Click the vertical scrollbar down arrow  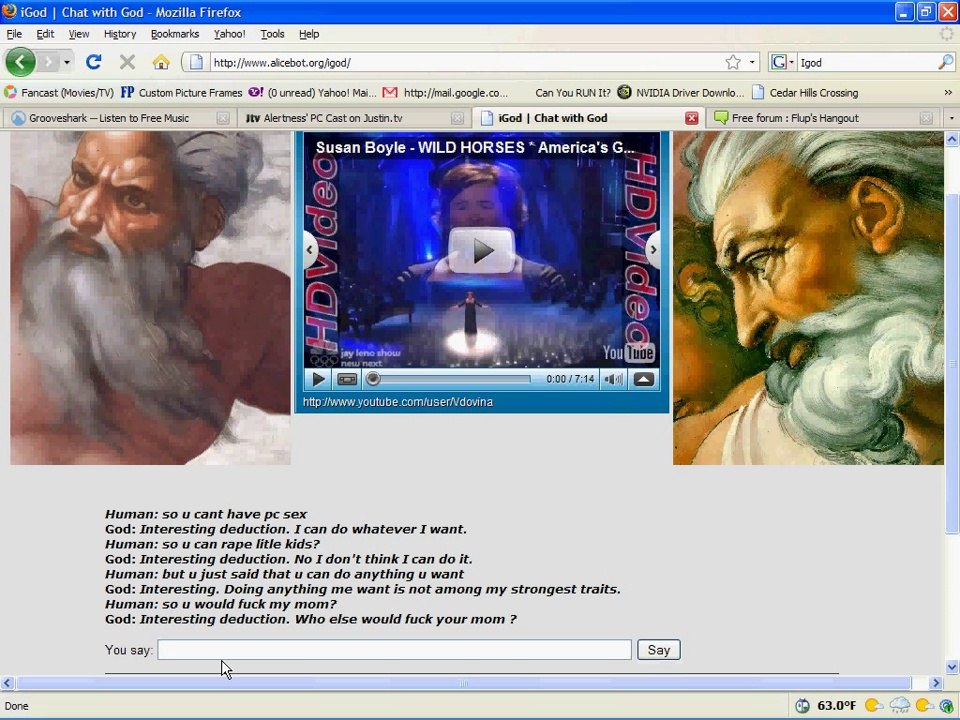coord(952,667)
